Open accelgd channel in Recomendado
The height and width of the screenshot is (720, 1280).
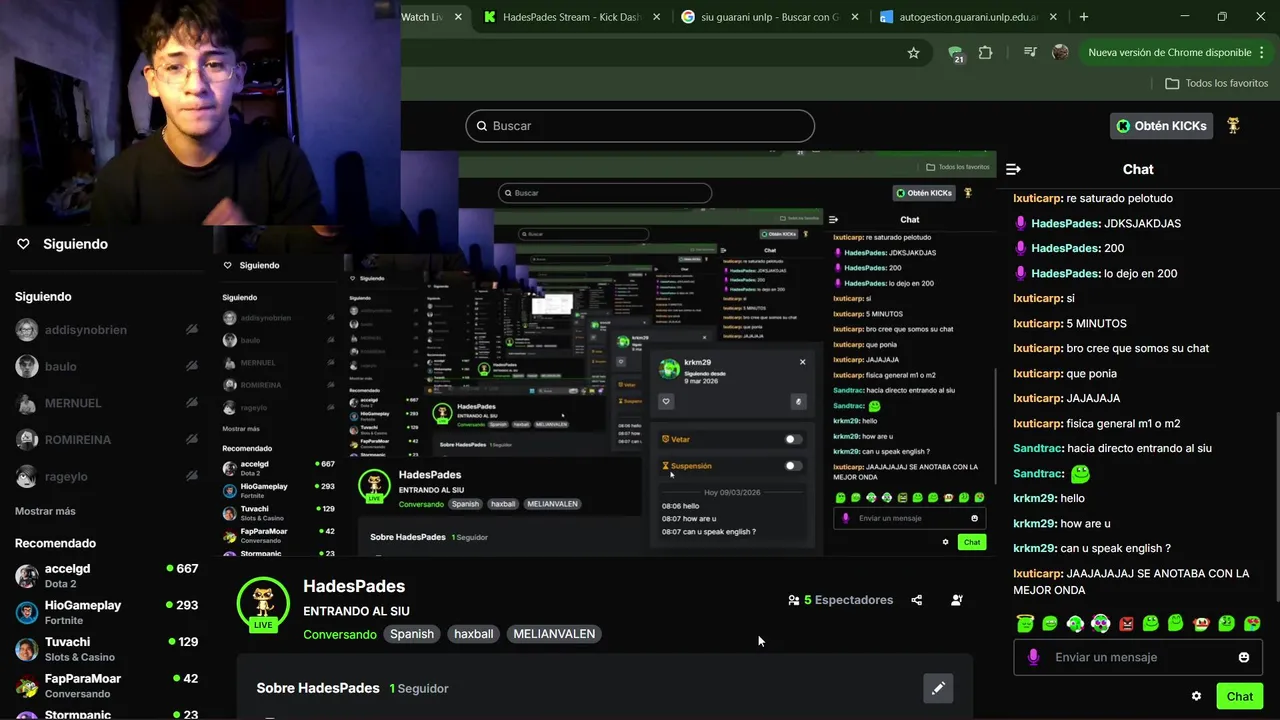coord(106,576)
